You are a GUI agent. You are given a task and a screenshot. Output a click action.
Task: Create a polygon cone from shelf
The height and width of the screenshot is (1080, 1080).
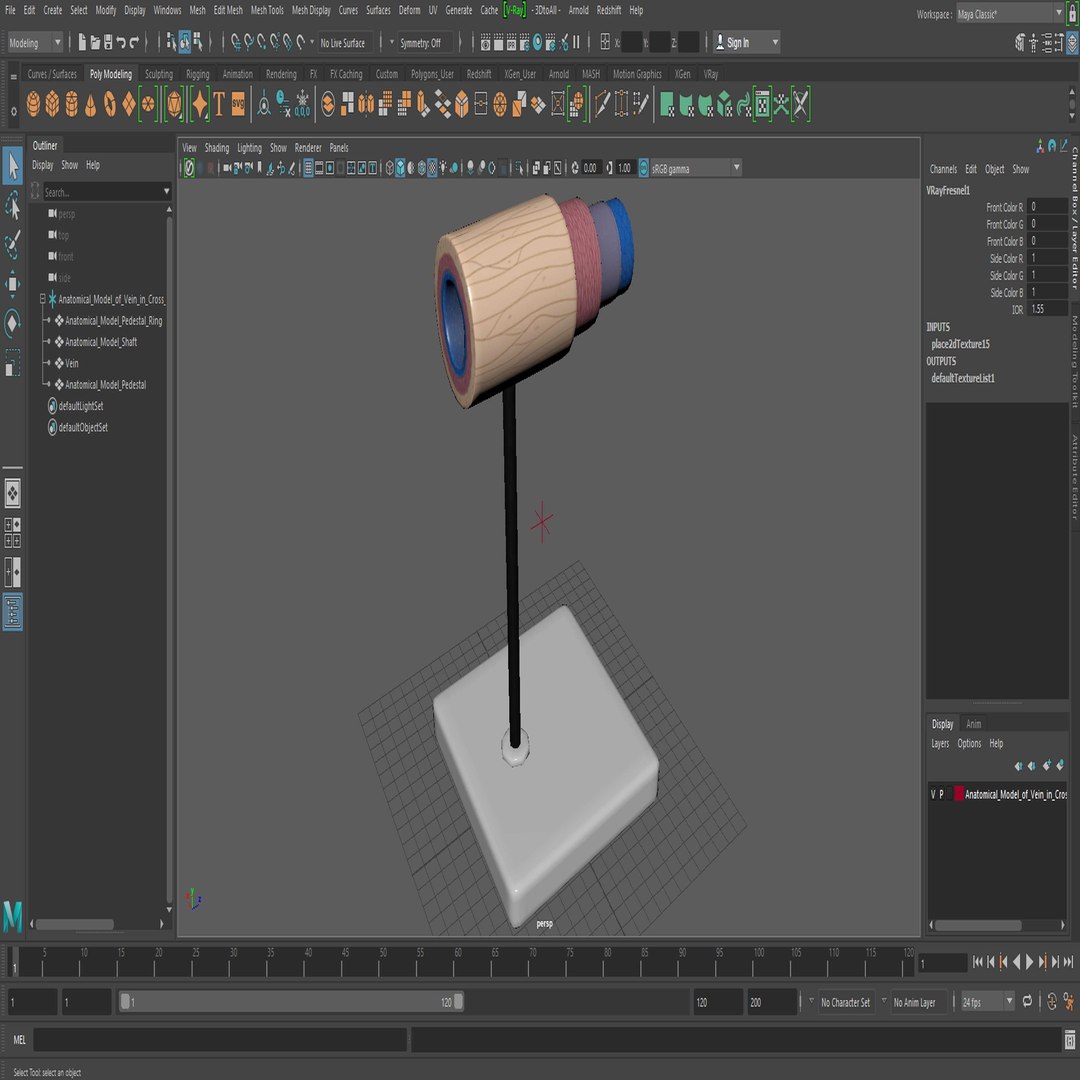tap(90, 105)
